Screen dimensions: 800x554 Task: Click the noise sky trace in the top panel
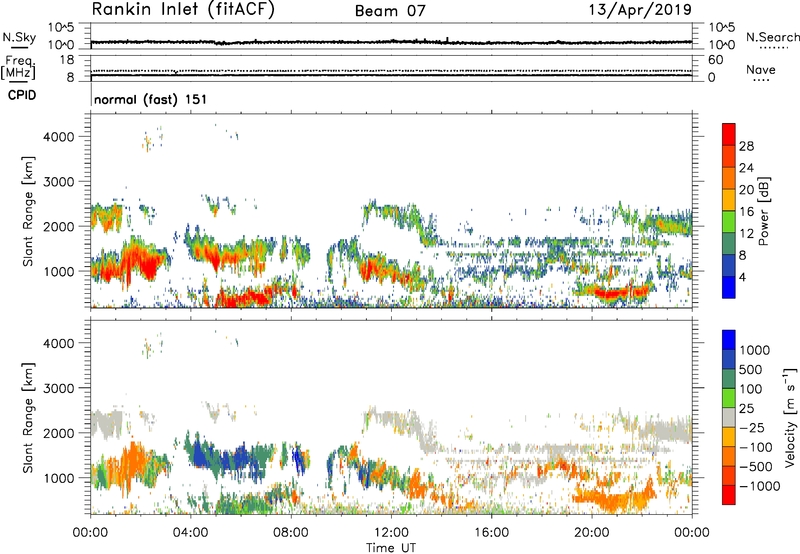(391, 42)
